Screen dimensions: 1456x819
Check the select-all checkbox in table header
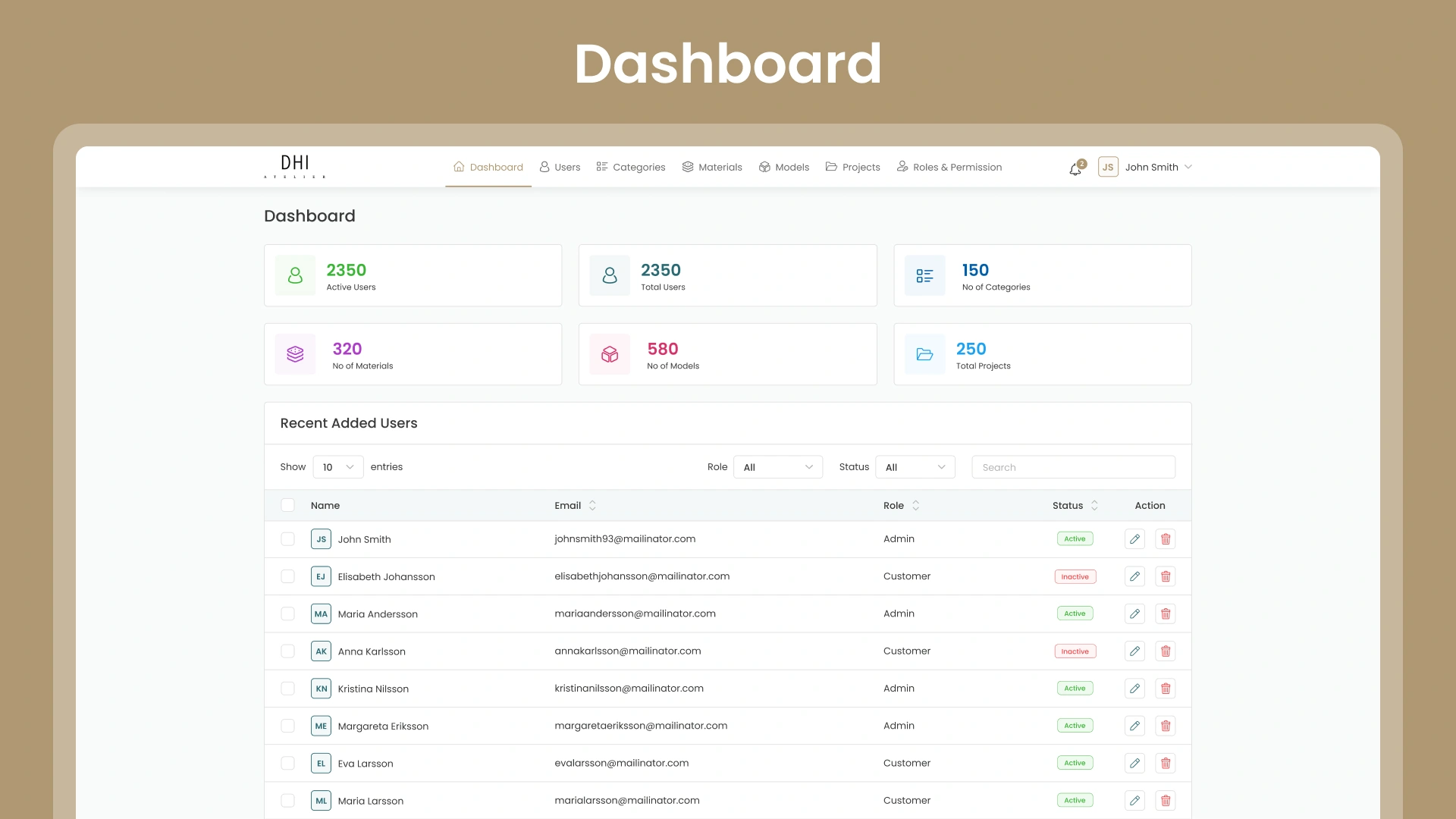tap(287, 505)
